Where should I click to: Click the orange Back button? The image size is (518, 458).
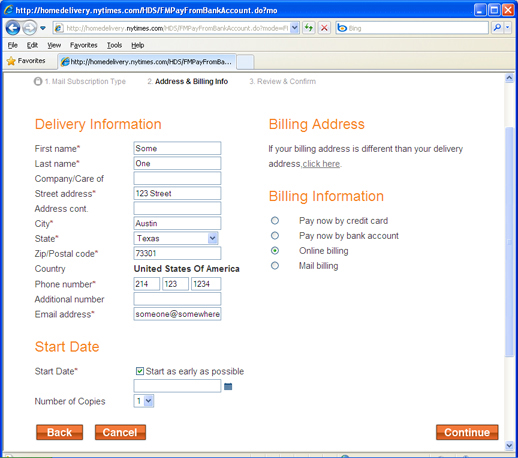click(59, 432)
